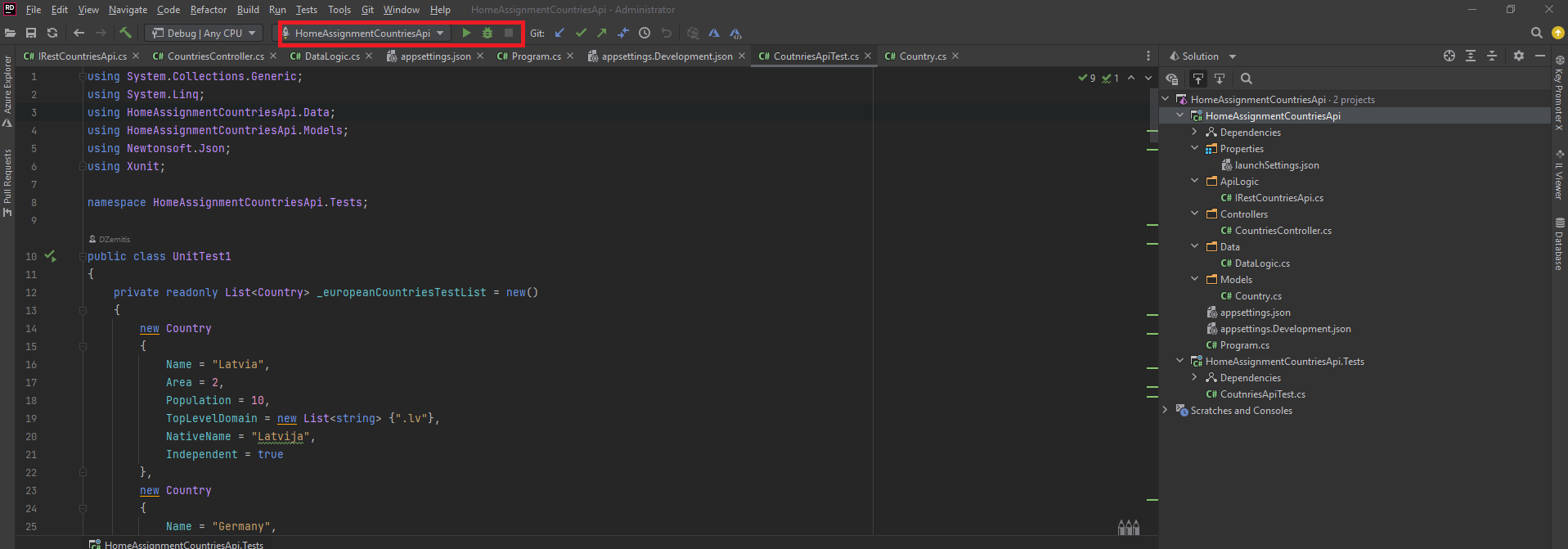Viewport: 1568px width, 549px height.
Task: Collapse the Controllers folder
Action: [1195, 214]
